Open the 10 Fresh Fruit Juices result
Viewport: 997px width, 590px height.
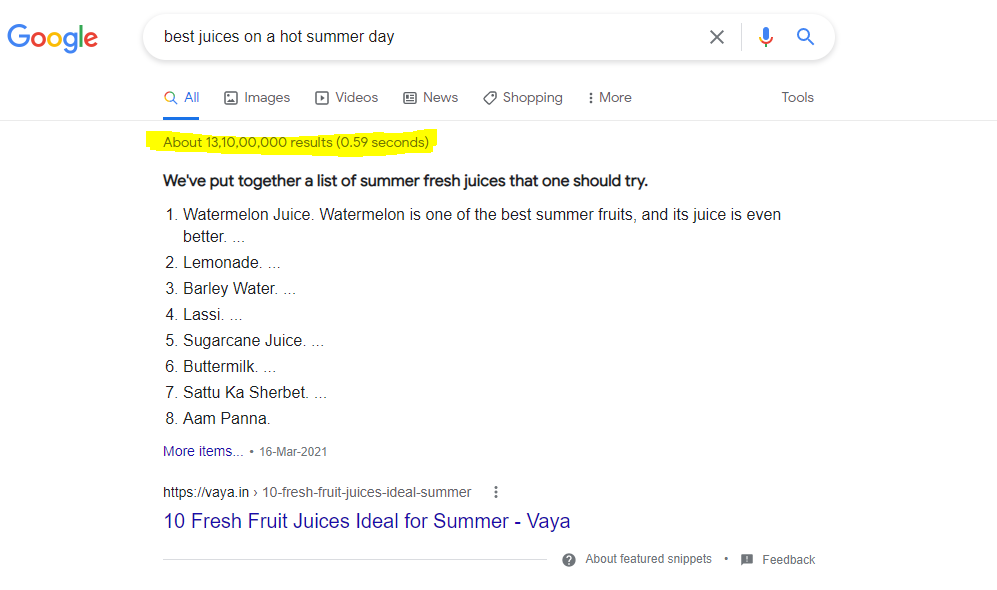coord(366,521)
